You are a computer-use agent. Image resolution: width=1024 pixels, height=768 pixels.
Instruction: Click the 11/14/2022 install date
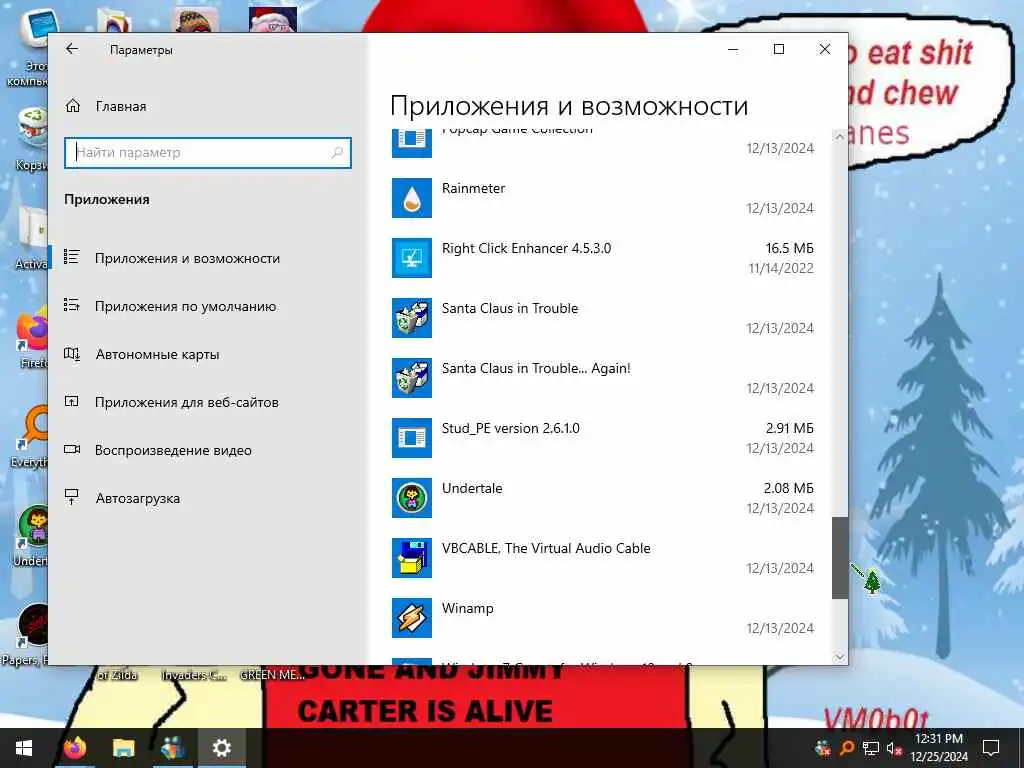click(x=781, y=268)
